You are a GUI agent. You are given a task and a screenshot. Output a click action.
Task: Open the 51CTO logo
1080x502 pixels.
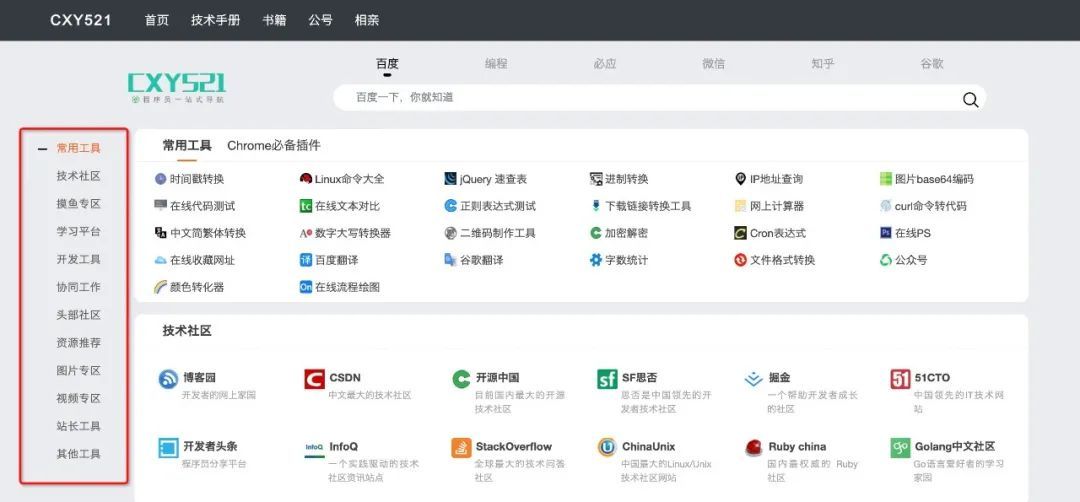tap(900, 379)
